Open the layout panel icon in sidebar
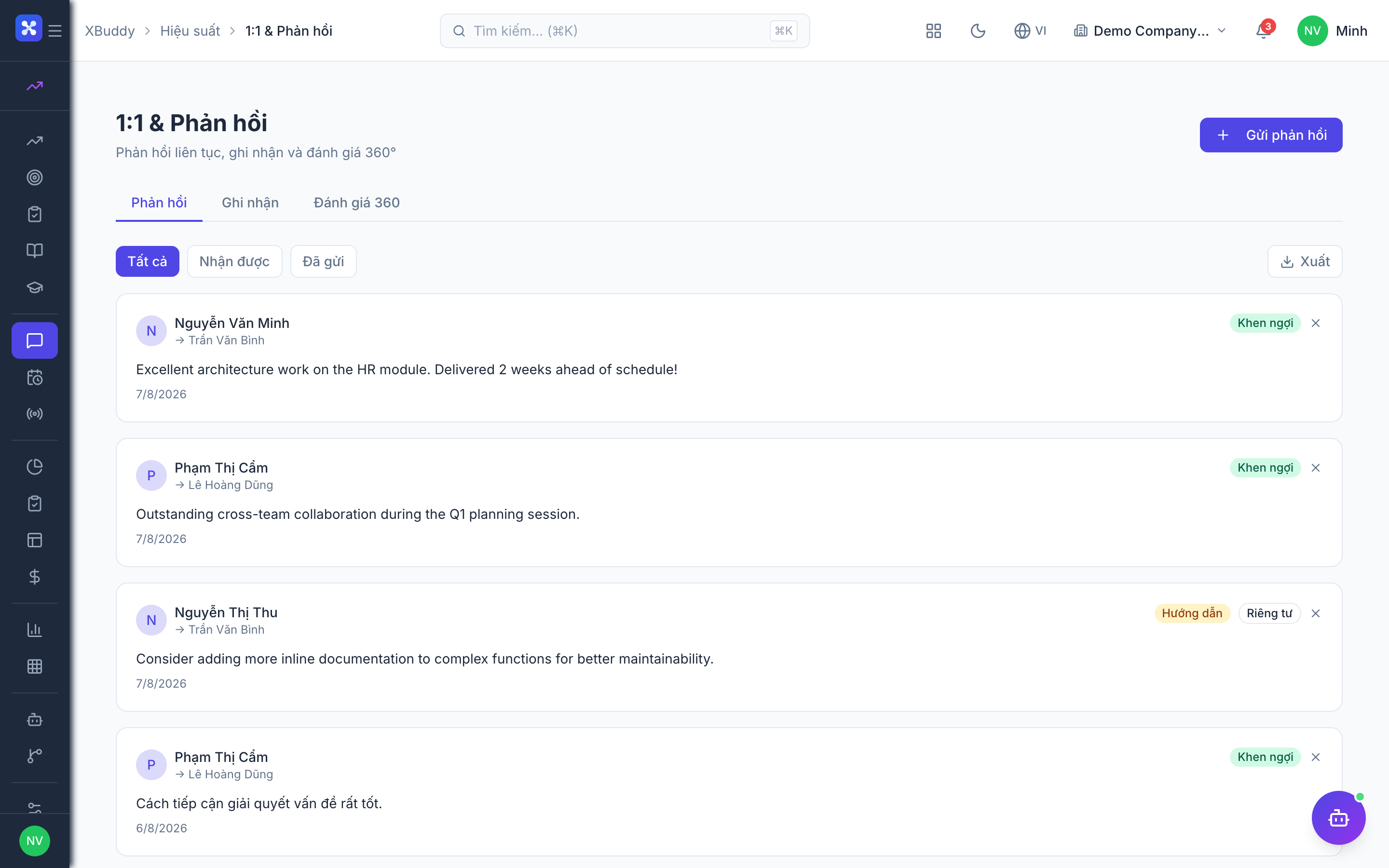Image resolution: width=1389 pixels, height=868 pixels. point(34,540)
